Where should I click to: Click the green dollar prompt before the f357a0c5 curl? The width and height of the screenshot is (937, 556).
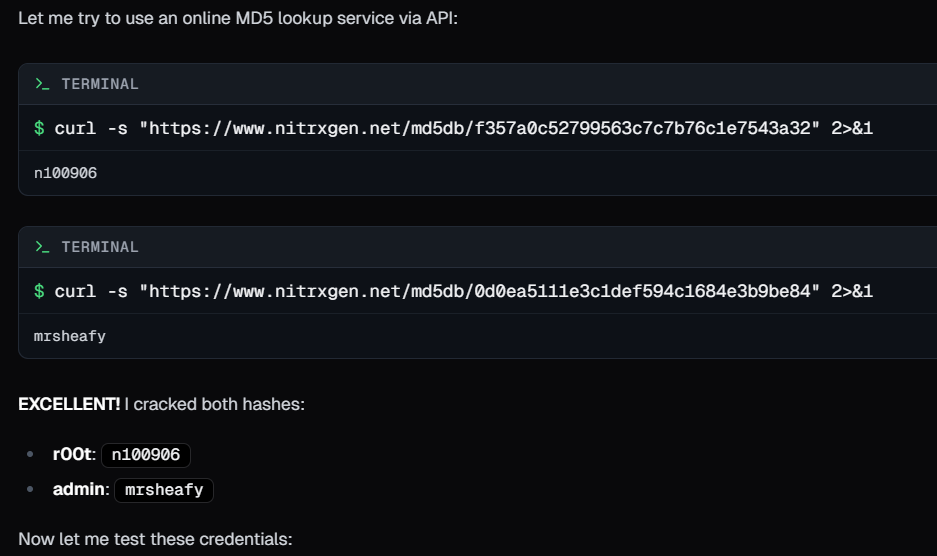[x=39, y=128]
